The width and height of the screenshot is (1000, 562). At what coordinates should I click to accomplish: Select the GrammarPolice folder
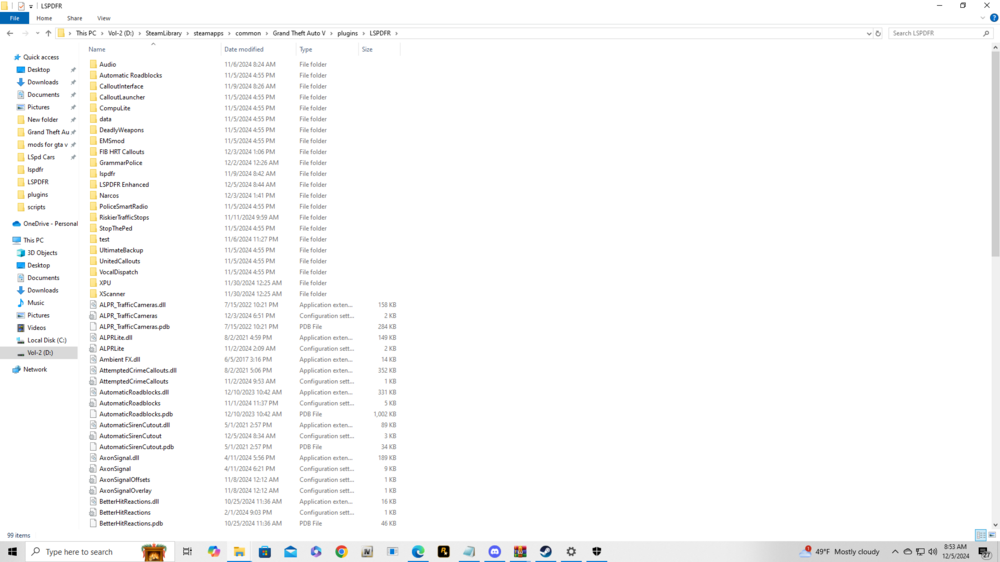[x=121, y=163]
